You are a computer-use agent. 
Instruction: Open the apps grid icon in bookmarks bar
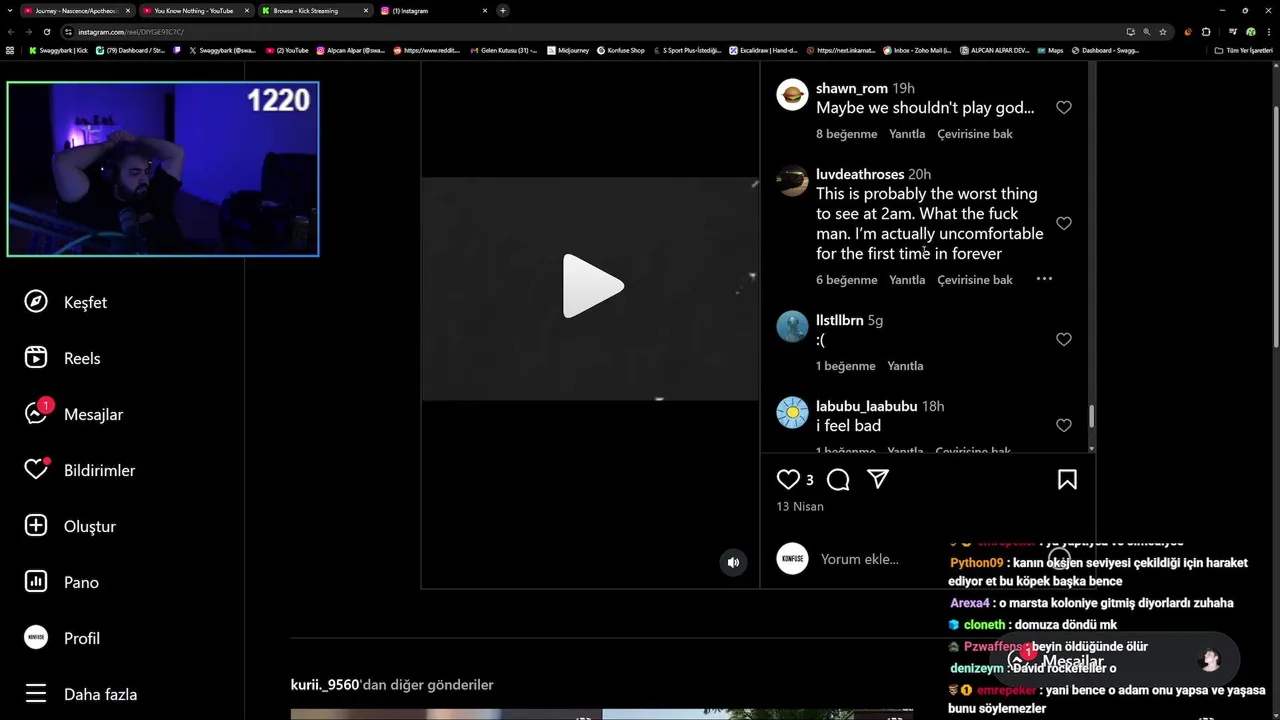(x=10, y=50)
